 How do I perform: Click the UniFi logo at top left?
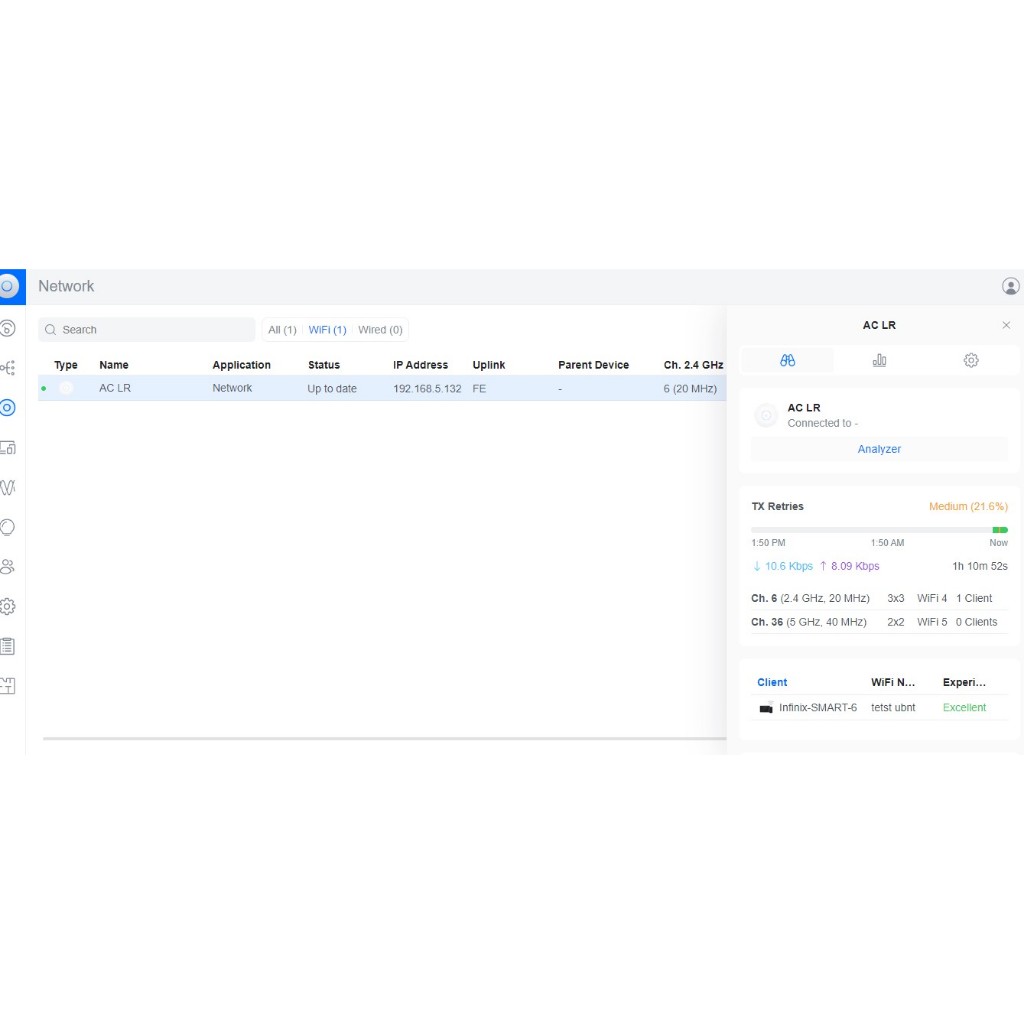8,286
